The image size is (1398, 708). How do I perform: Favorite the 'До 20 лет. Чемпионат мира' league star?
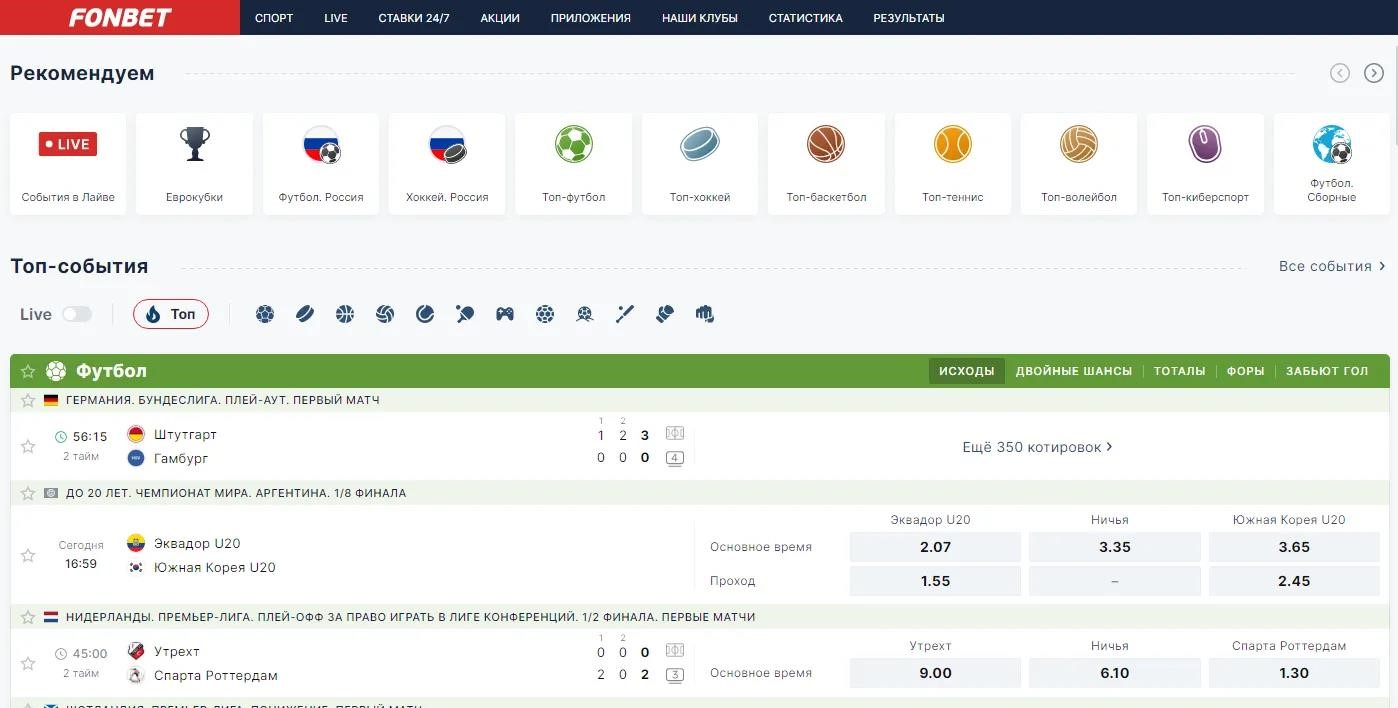coord(28,493)
